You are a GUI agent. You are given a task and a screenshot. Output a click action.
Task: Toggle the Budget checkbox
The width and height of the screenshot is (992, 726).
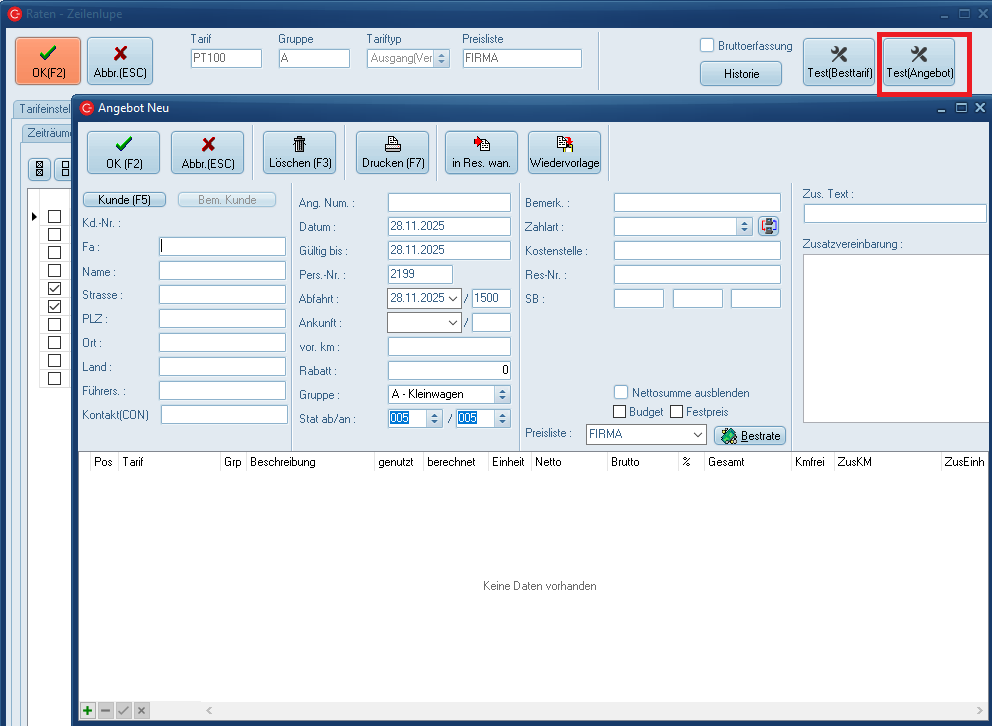tap(620, 412)
